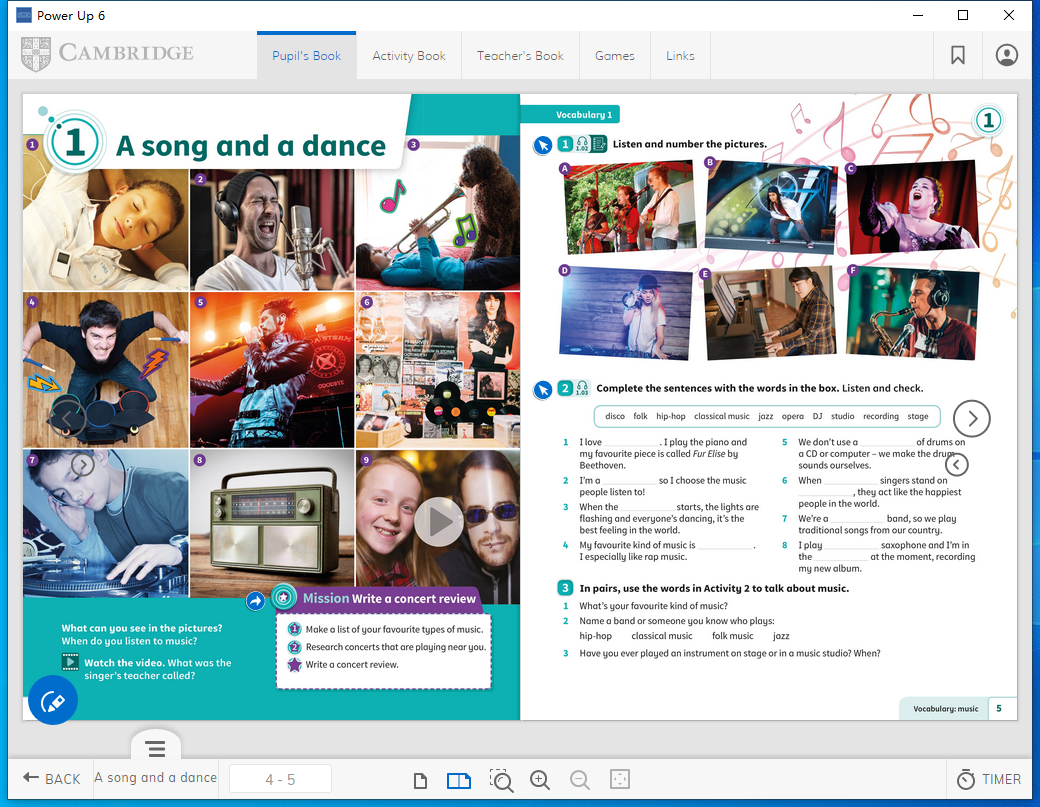This screenshot has height=807, width=1040.
Task: Click the page number field 4 - 5
Action: 280,780
